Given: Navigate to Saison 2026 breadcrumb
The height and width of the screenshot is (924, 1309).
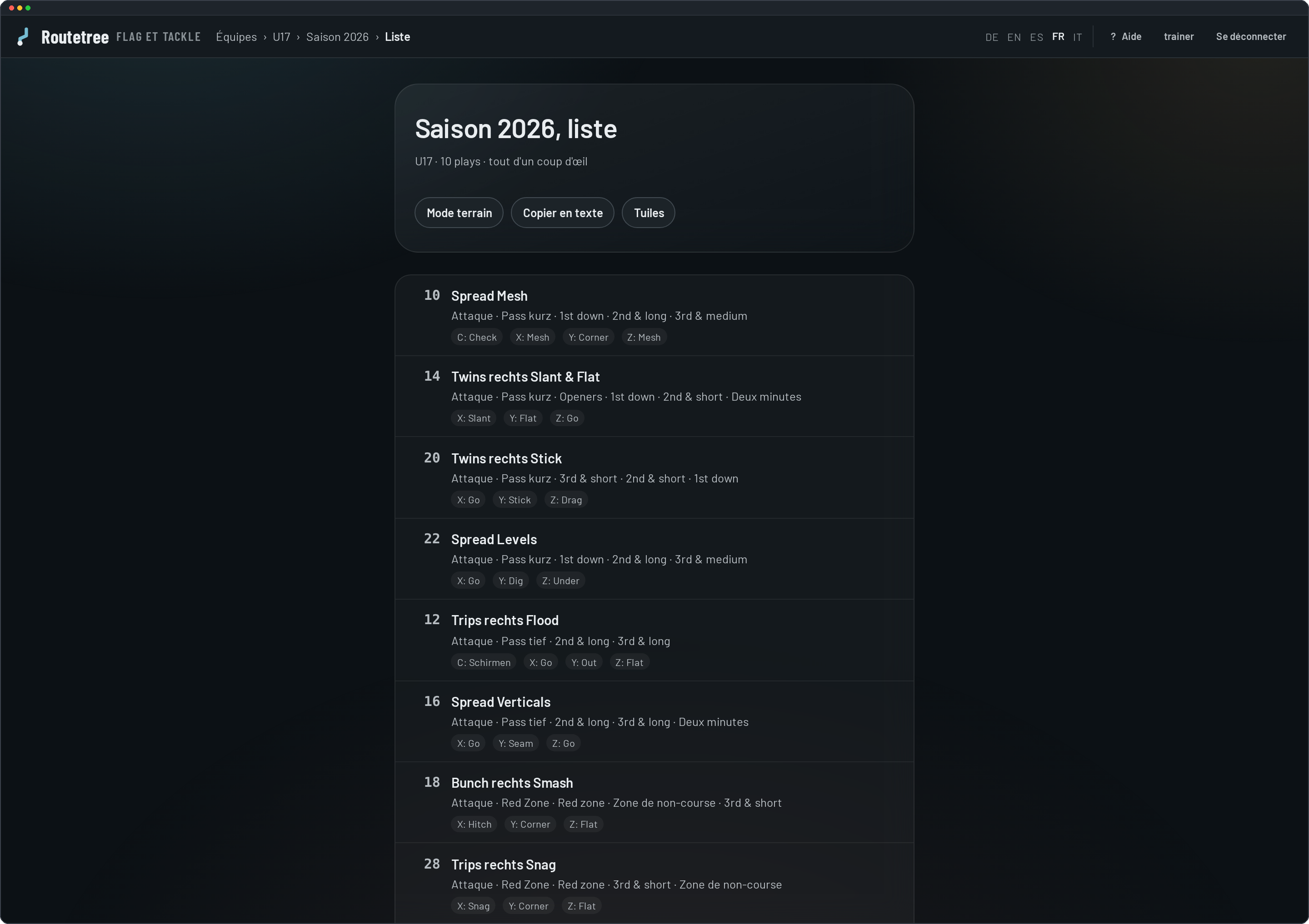Looking at the screenshot, I should [x=337, y=37].
